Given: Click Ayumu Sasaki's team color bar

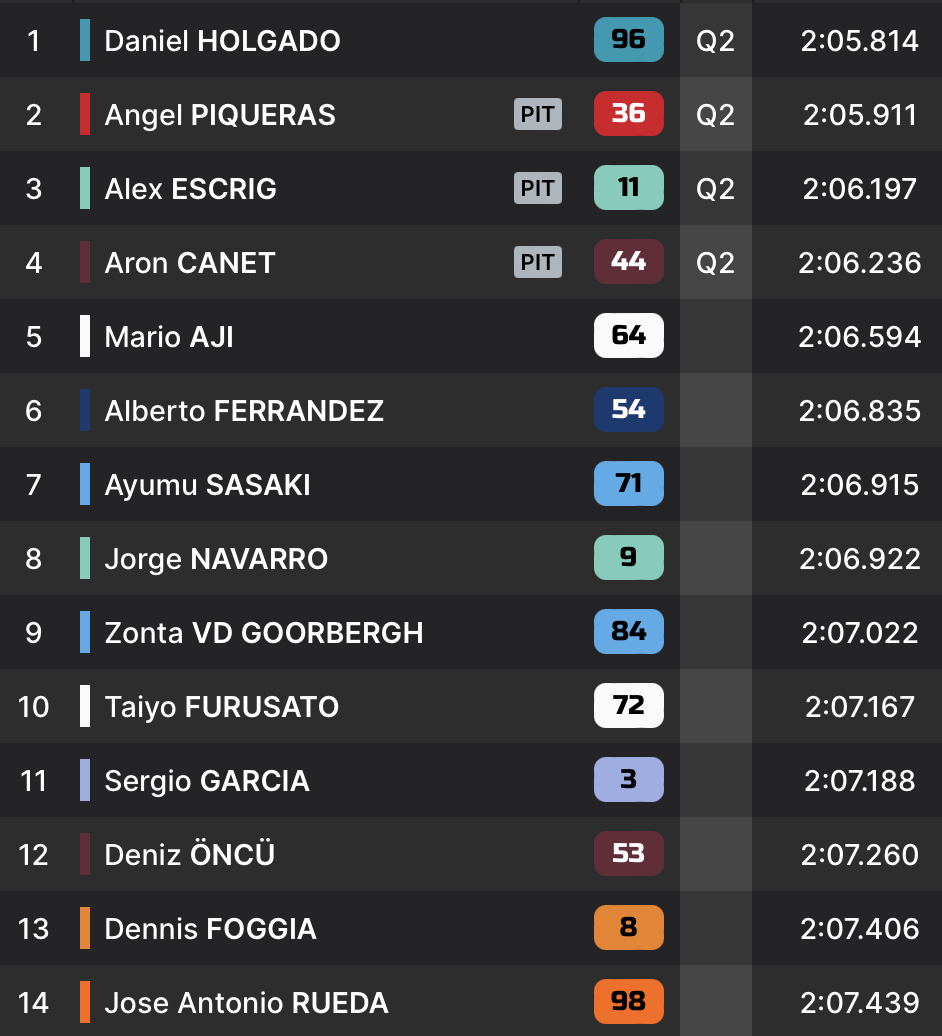Looking at the screenshot, I should (85, 484).
